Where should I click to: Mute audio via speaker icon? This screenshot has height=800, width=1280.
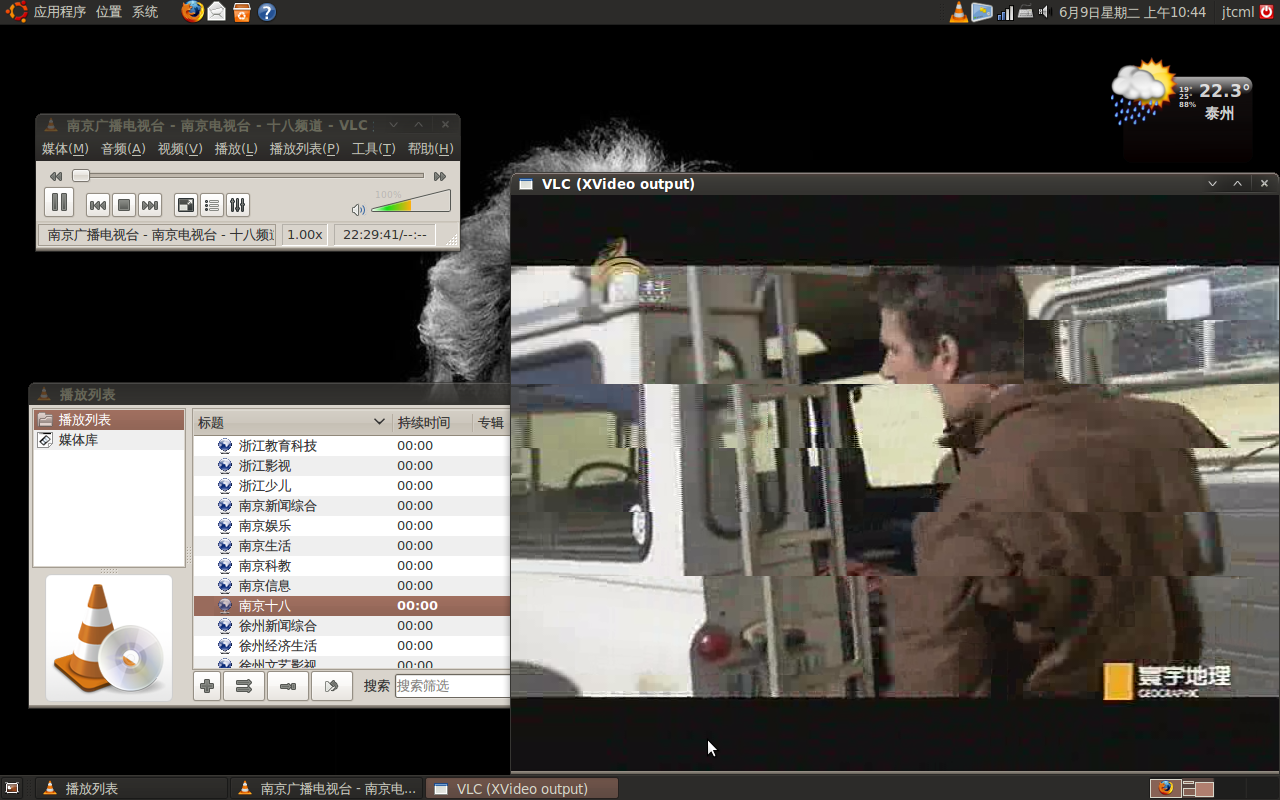click(358, 209)
